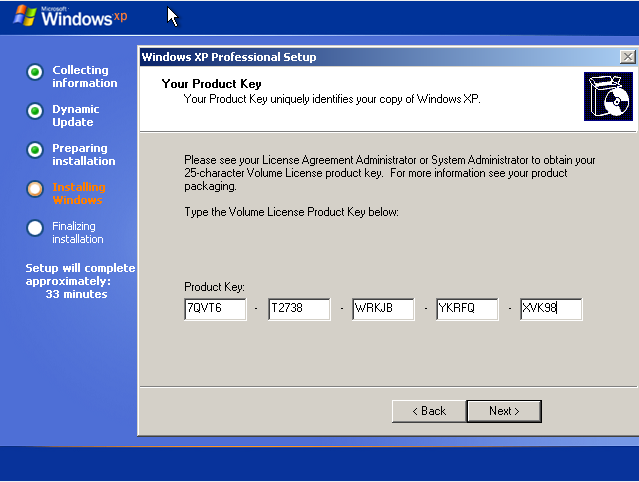This screenshot has height=482, width=639.
Task: Click the Setup will complete approximately text
Action: pyautogui.click(x=80, y=275)
